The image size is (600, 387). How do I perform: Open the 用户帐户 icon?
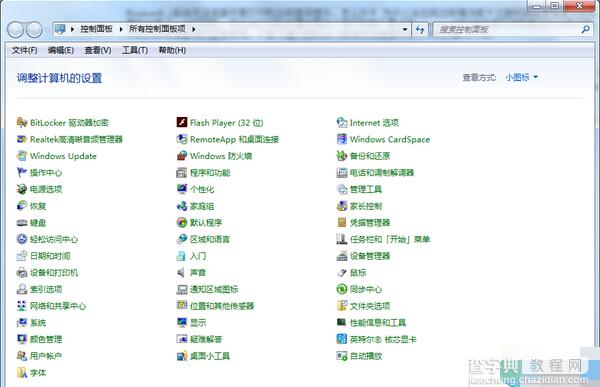(22, 356)
